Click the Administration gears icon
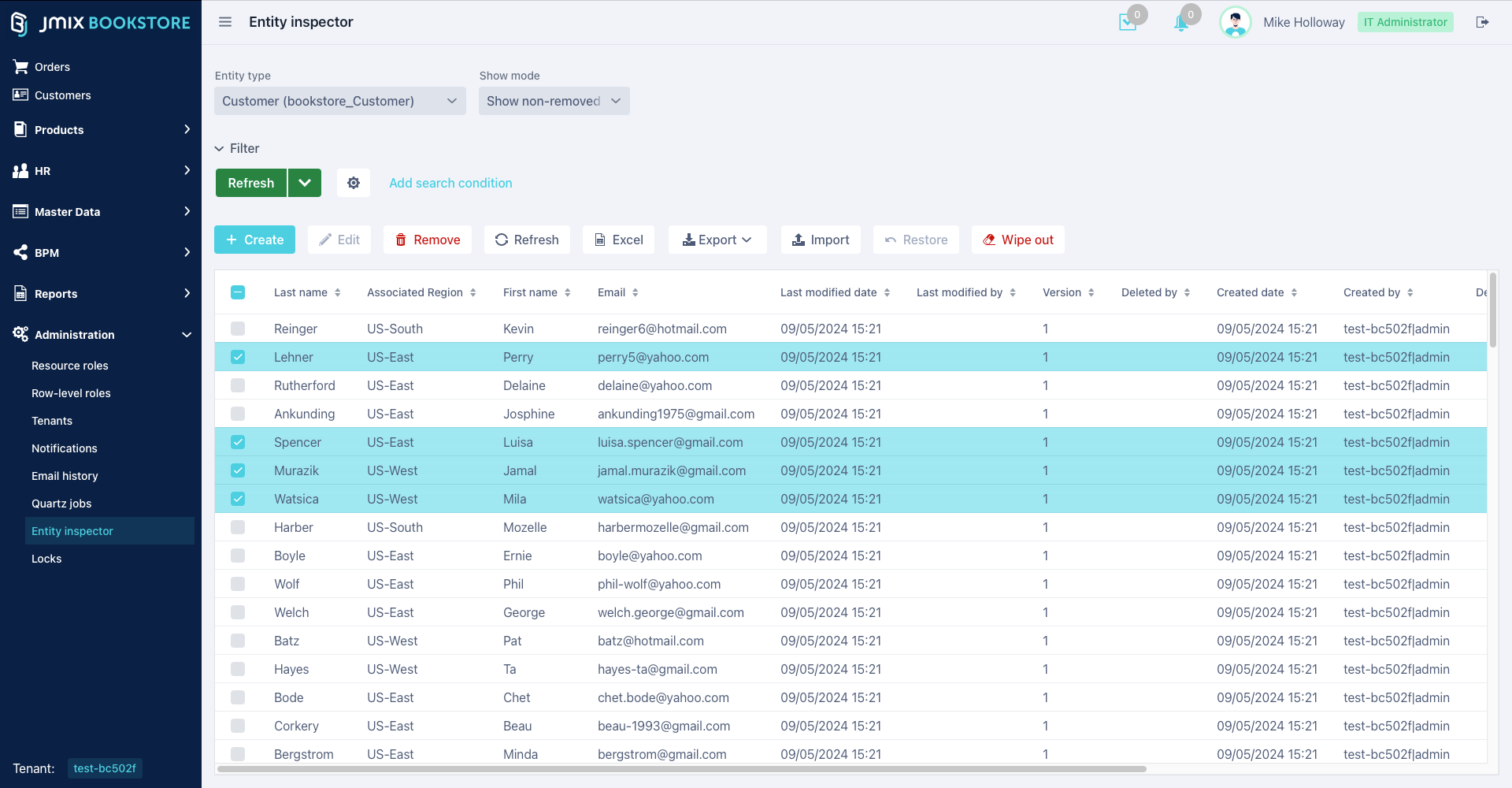Viewport: 1512px width, 788px height. point(20,334)
